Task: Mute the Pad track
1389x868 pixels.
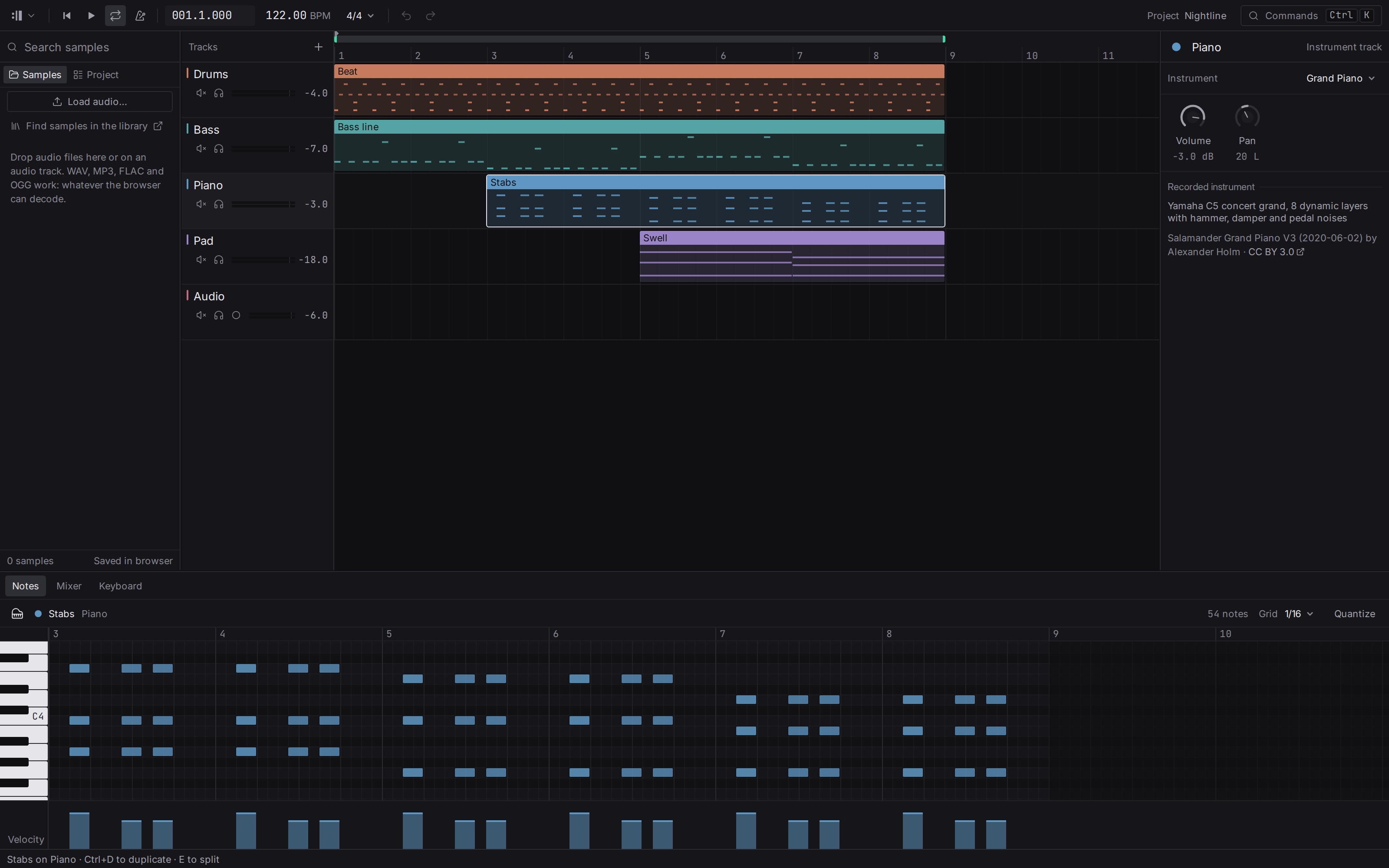Action: point(201,260)
